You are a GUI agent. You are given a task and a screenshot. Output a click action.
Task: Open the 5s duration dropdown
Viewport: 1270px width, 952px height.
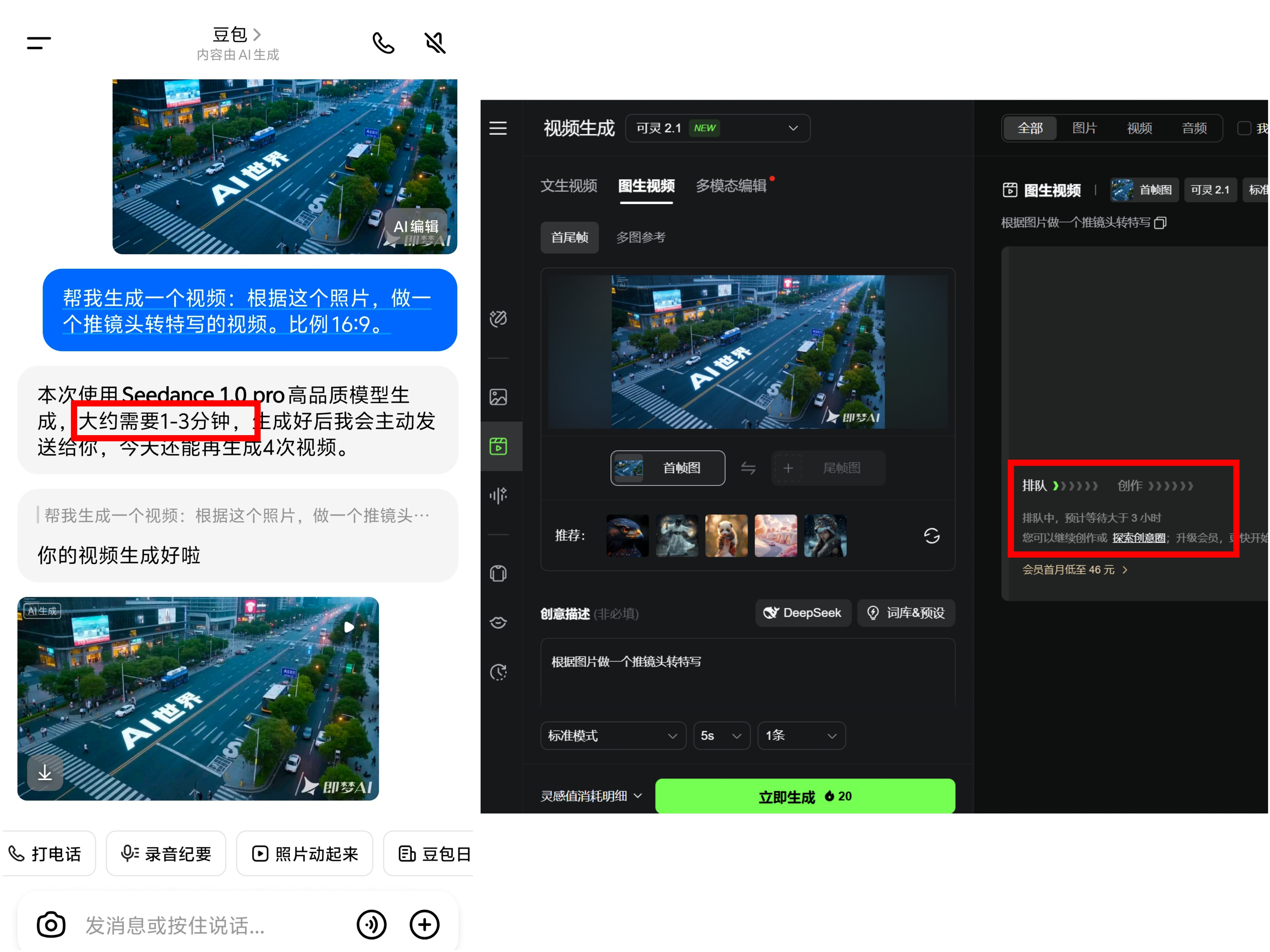pyautogui.click(x=721, y=736)
